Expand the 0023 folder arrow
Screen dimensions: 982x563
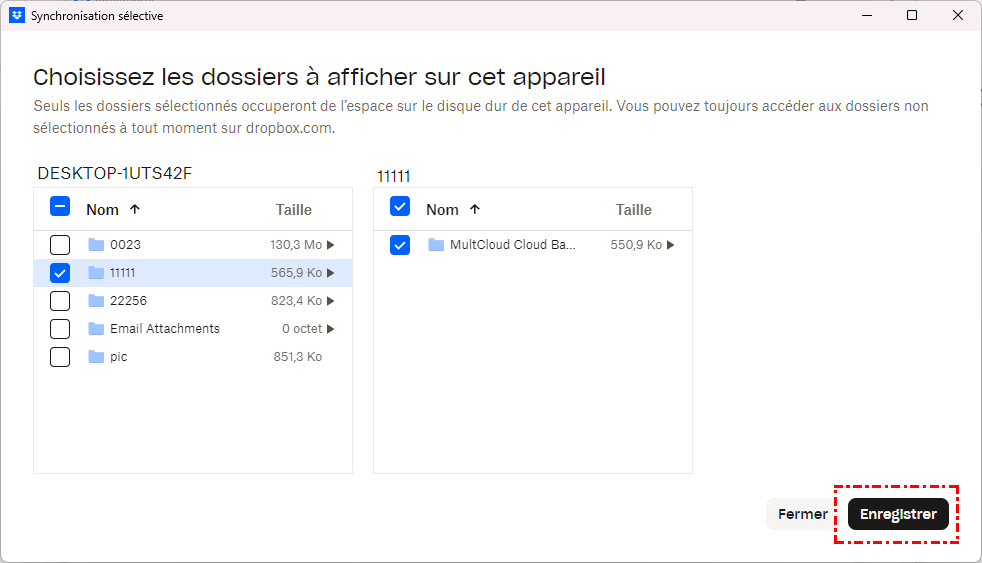pyautogui.click(x=331, y=245)
